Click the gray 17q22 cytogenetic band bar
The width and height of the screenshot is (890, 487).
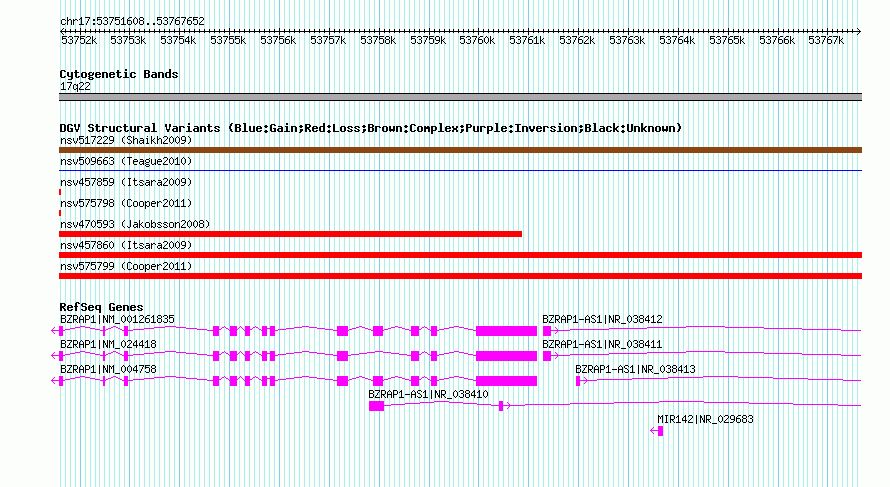[460, 97]
